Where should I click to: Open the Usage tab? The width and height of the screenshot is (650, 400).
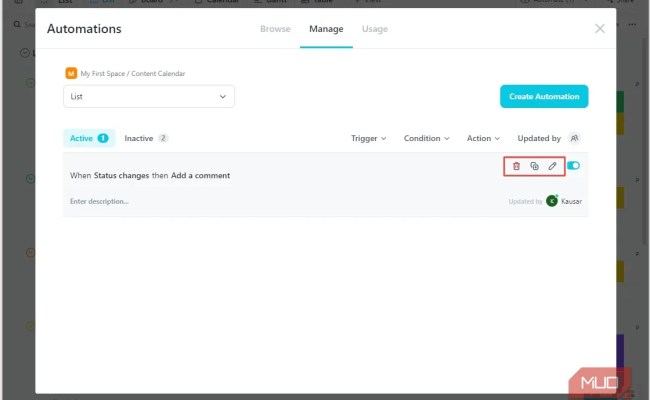click(x=375, y=29)
